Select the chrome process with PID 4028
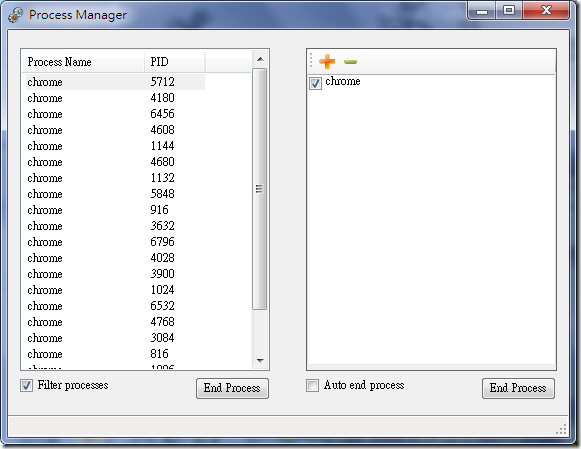 click(x=115, y=258)
